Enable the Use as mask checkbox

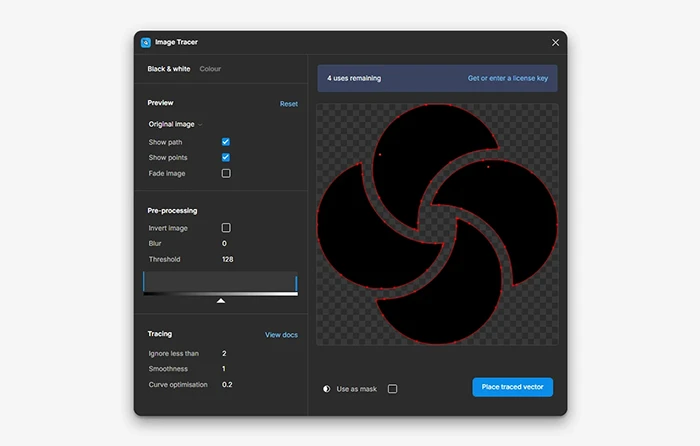pos(392,389)
